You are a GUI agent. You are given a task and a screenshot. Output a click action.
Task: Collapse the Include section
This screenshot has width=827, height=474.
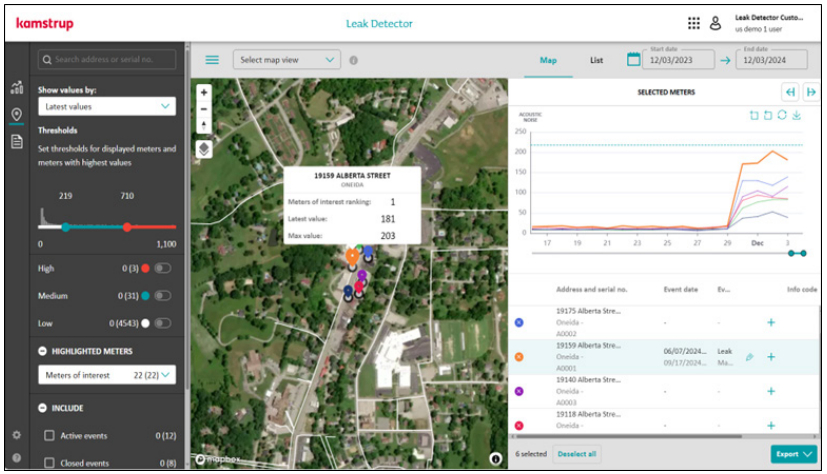tap(43, 408)
